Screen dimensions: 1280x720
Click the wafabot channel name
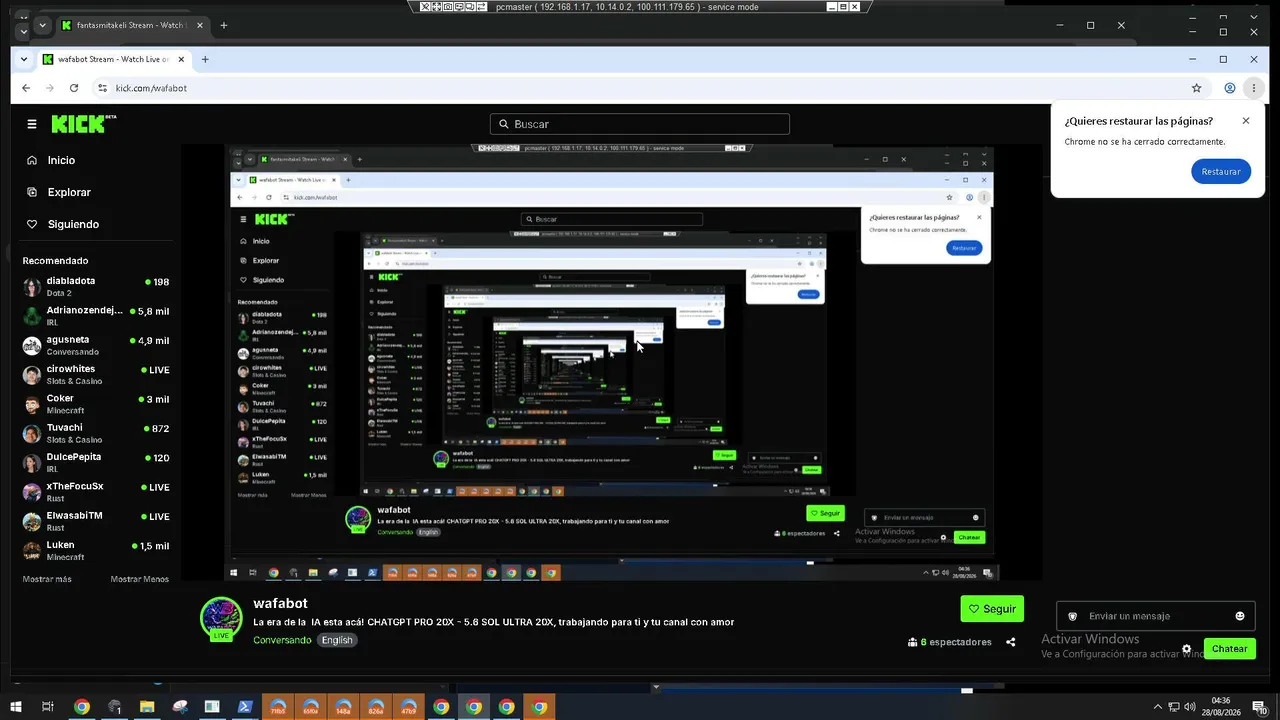(x=280, y=603)
